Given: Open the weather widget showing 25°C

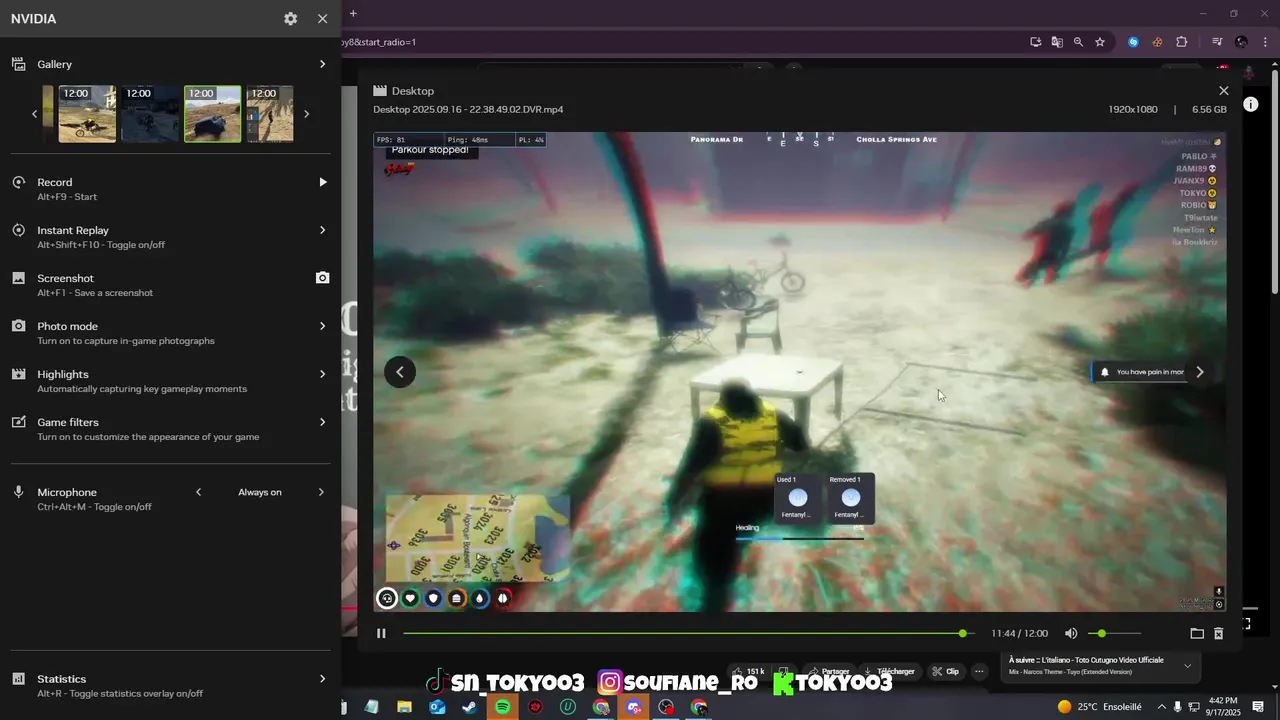Looking at the screenshot, I should coord(1099,707).
